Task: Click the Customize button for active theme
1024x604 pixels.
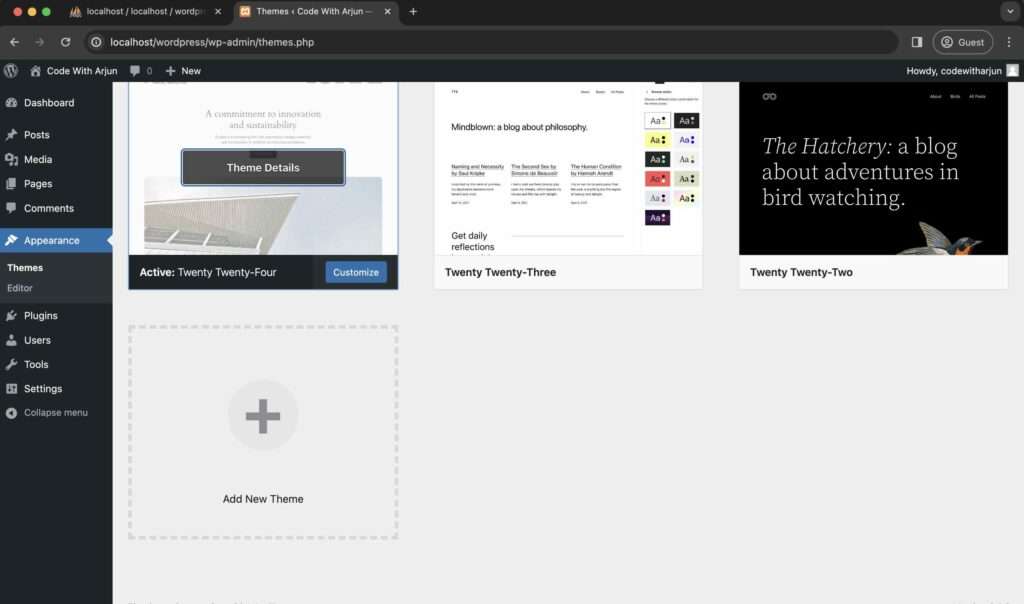Action: pos(356,272)
